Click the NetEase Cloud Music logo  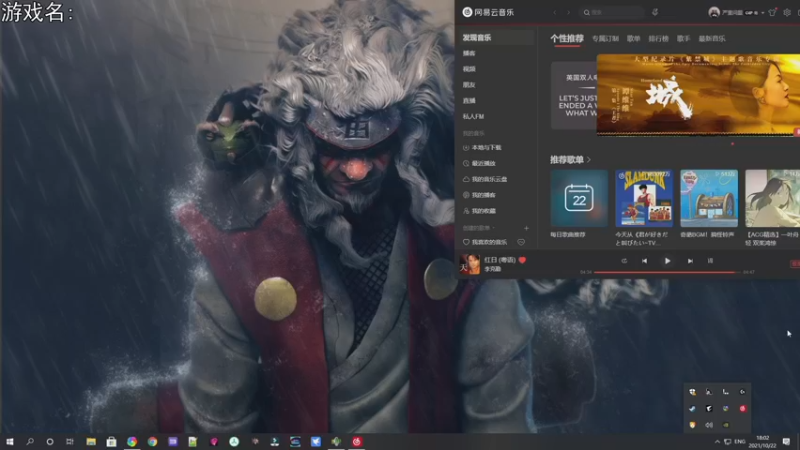pyautogui.click(x=488, y=12)
